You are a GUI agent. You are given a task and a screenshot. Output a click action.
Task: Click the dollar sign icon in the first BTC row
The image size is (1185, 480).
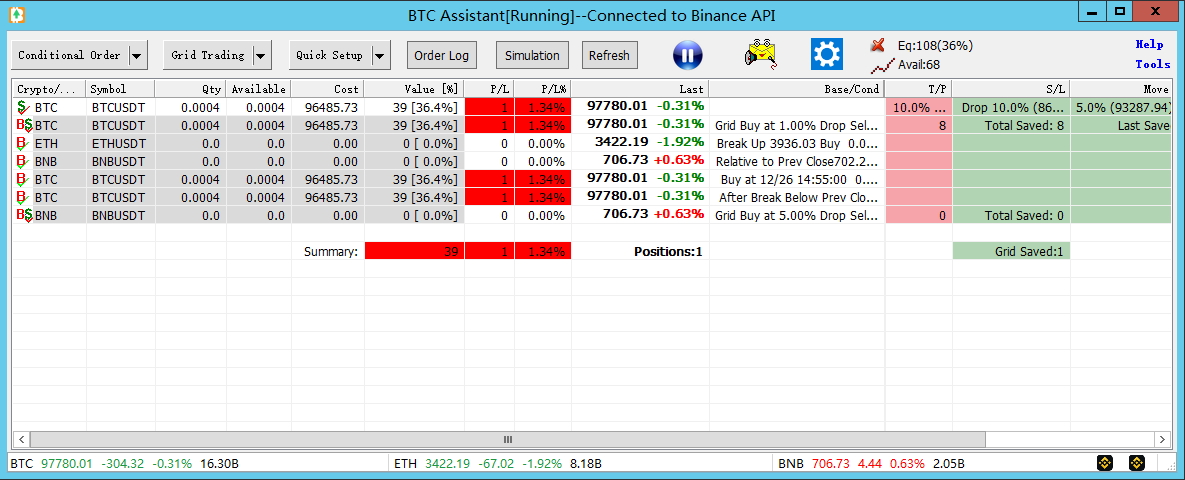(x=23, y=107)
